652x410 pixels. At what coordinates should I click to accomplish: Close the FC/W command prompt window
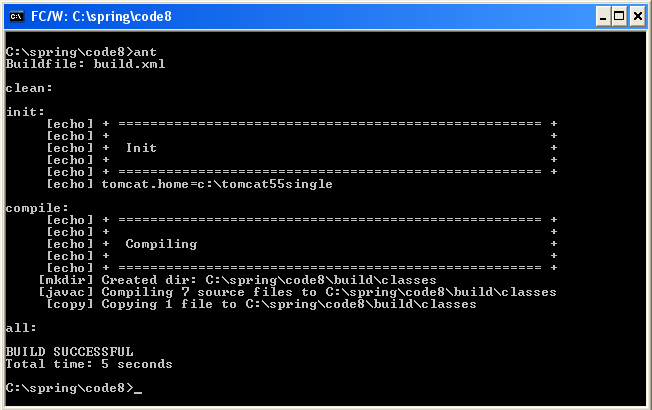coord(637,17)
